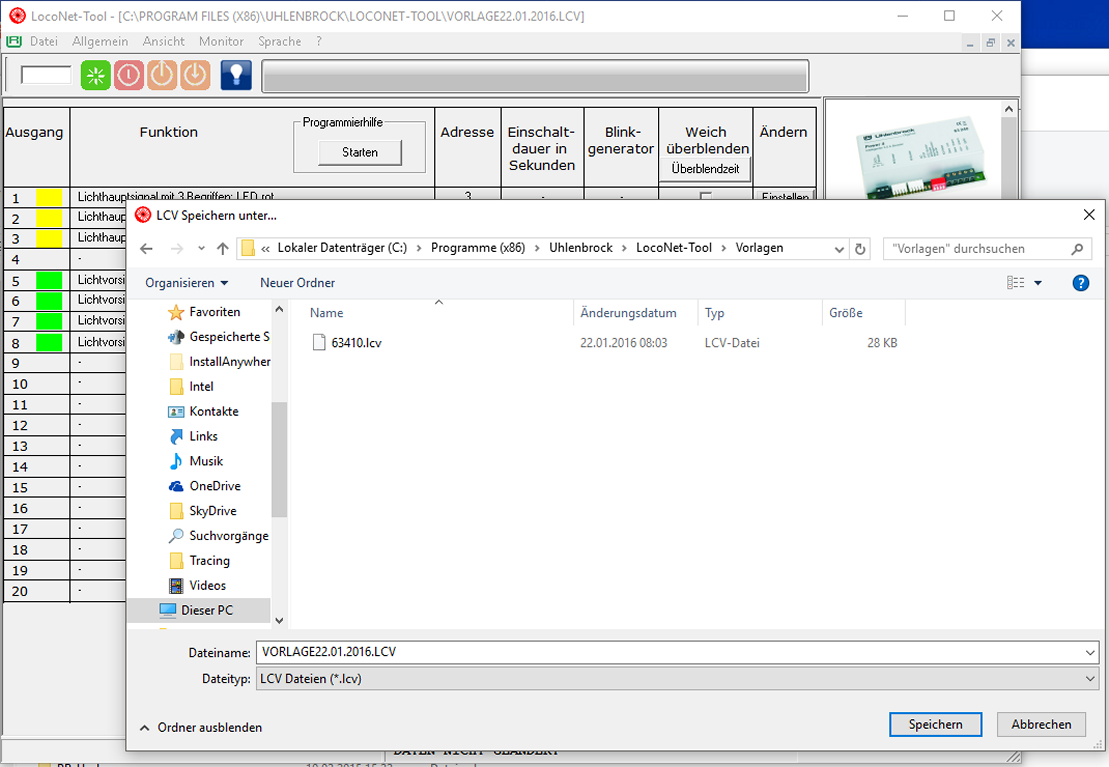Screen dimensions: 1109x767
Task: Click the Überblendzeit button
Action: (x=705, y=169)
